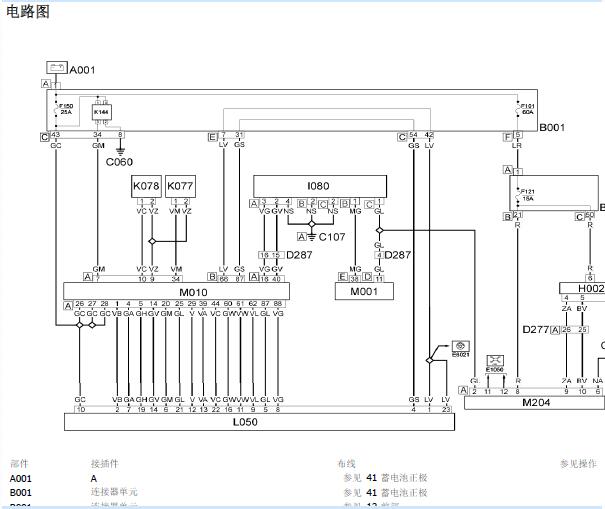Select the F101 60A fuse symbol
605x509 pixels.
[x=517, y=110]
